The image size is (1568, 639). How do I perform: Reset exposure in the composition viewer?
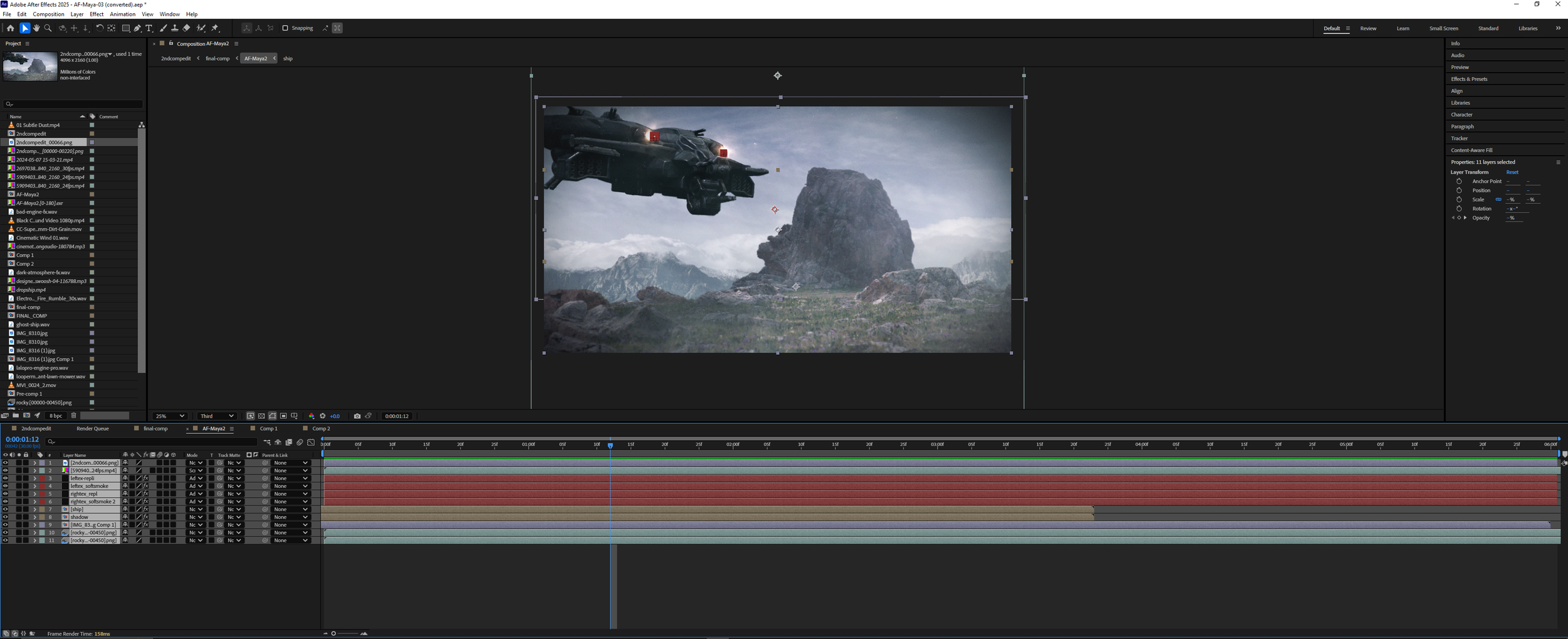click(322, 416)
